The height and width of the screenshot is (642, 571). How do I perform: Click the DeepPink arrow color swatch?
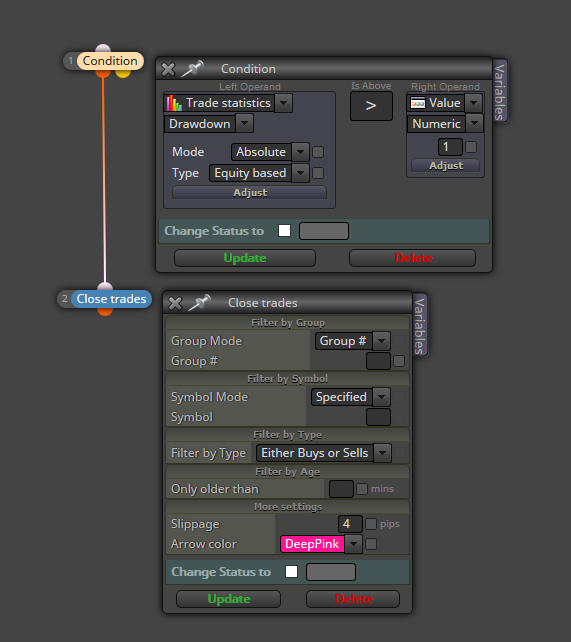pyautogui.click(x=312, y=544)
